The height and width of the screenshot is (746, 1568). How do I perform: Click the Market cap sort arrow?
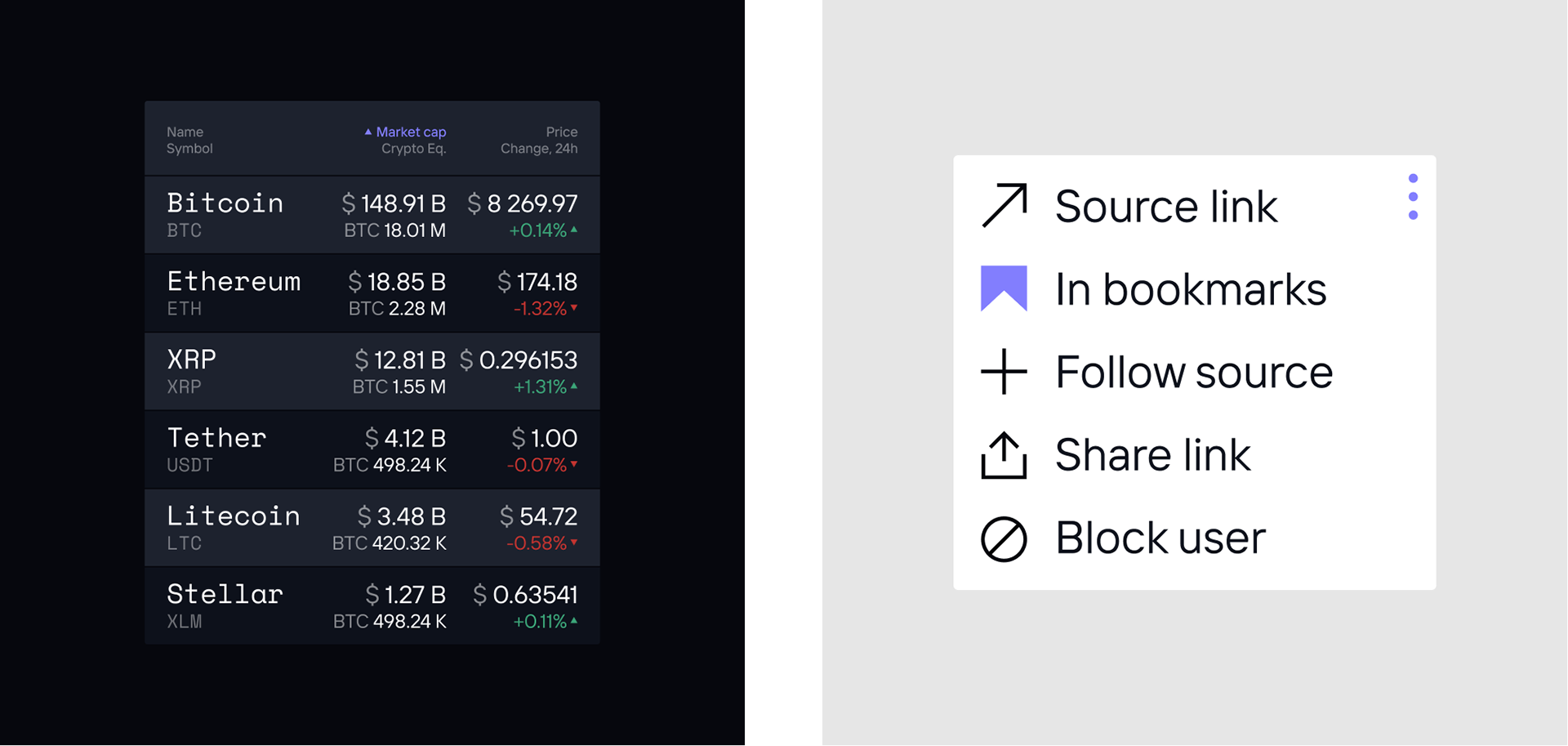pos(368,132)
